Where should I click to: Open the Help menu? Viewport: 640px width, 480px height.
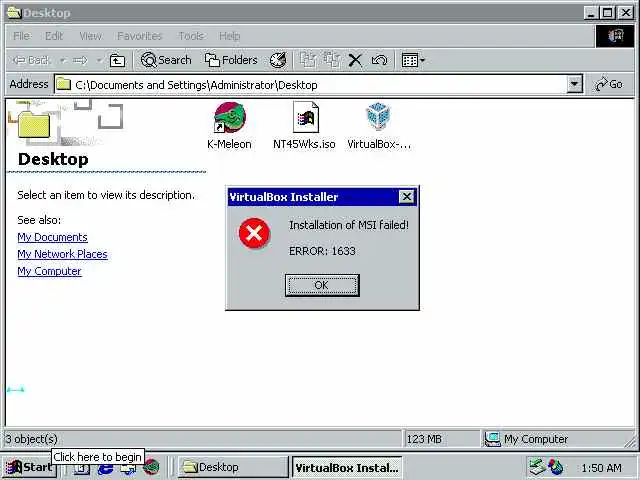(229, 36)
